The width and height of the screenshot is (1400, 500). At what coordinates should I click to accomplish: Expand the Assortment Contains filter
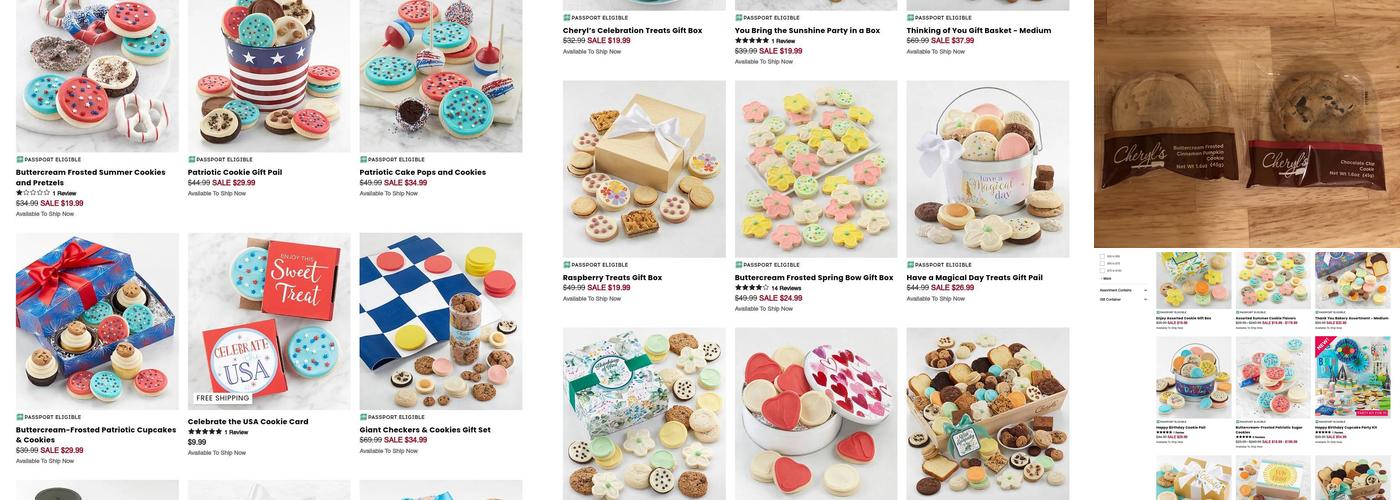pyautogui.click(x=1123, y=290)
